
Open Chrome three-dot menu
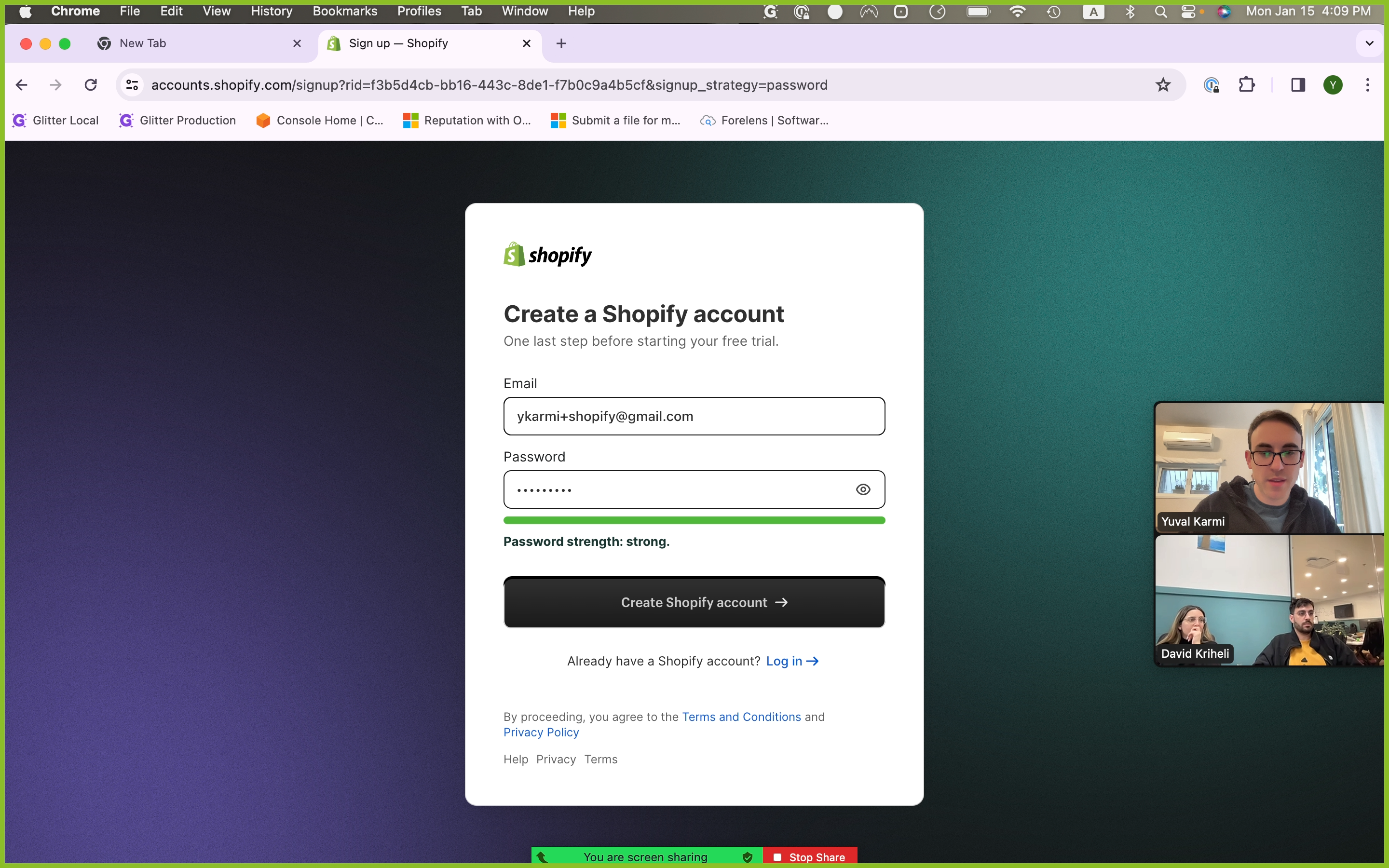pyautogui.click(x=1368, y=85)
